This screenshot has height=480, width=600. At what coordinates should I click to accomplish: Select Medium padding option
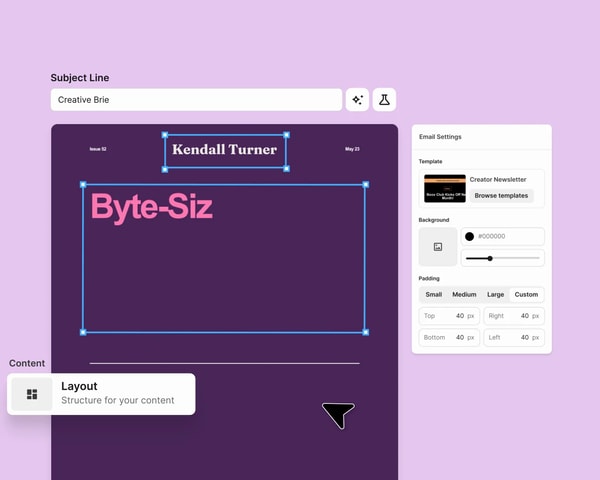tap(464, 294)
